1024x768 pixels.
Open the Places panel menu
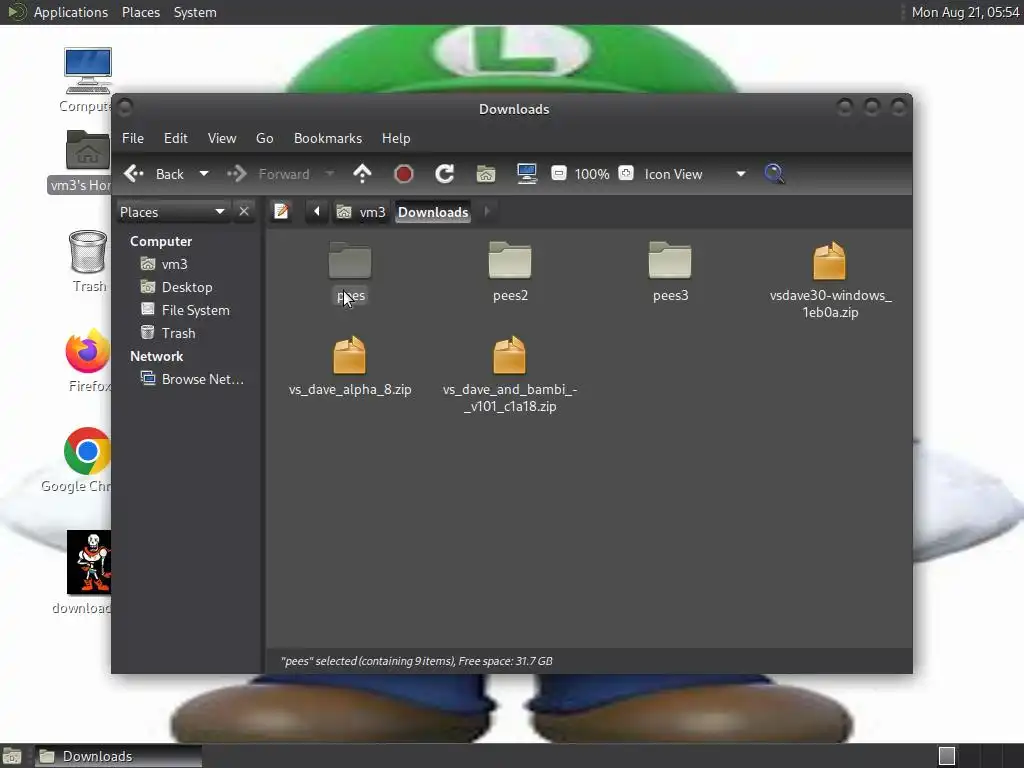pyautogui.click(x=141, y=12)
